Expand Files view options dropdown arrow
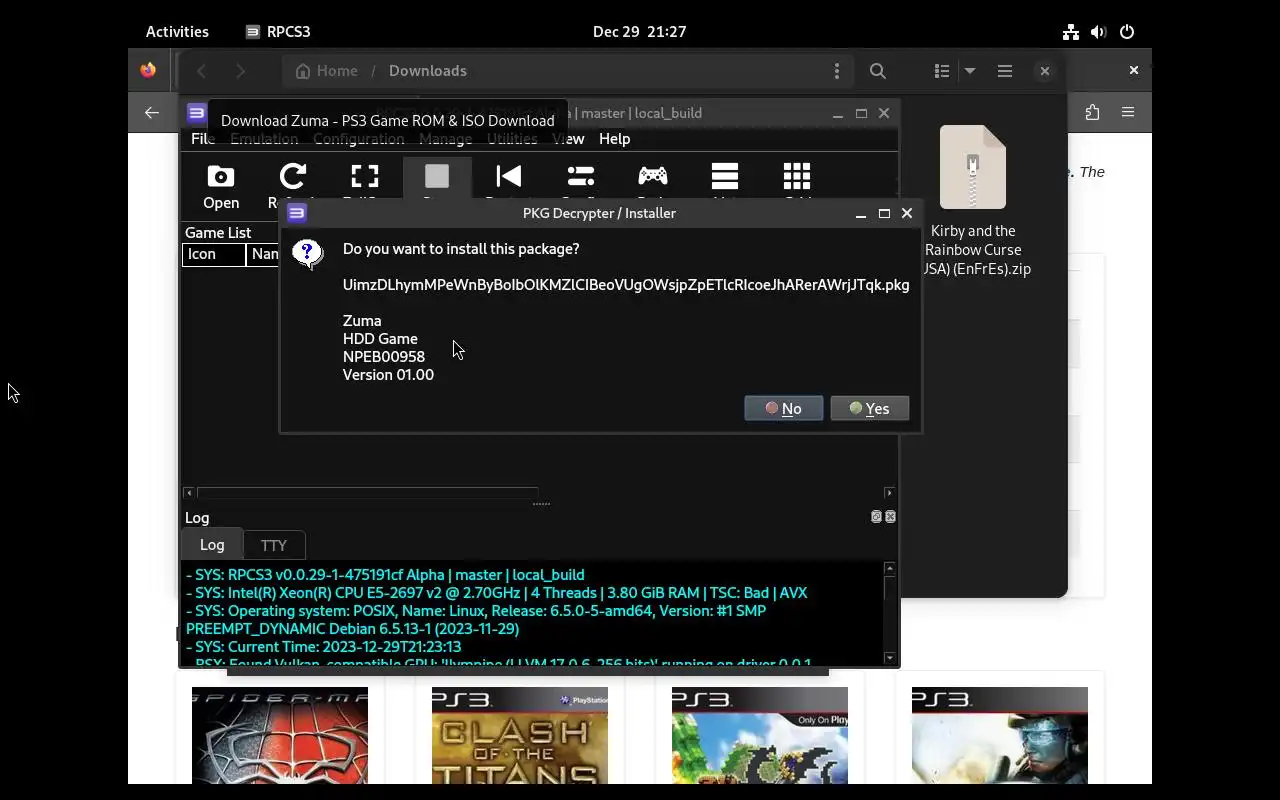 tap(970, 71)
